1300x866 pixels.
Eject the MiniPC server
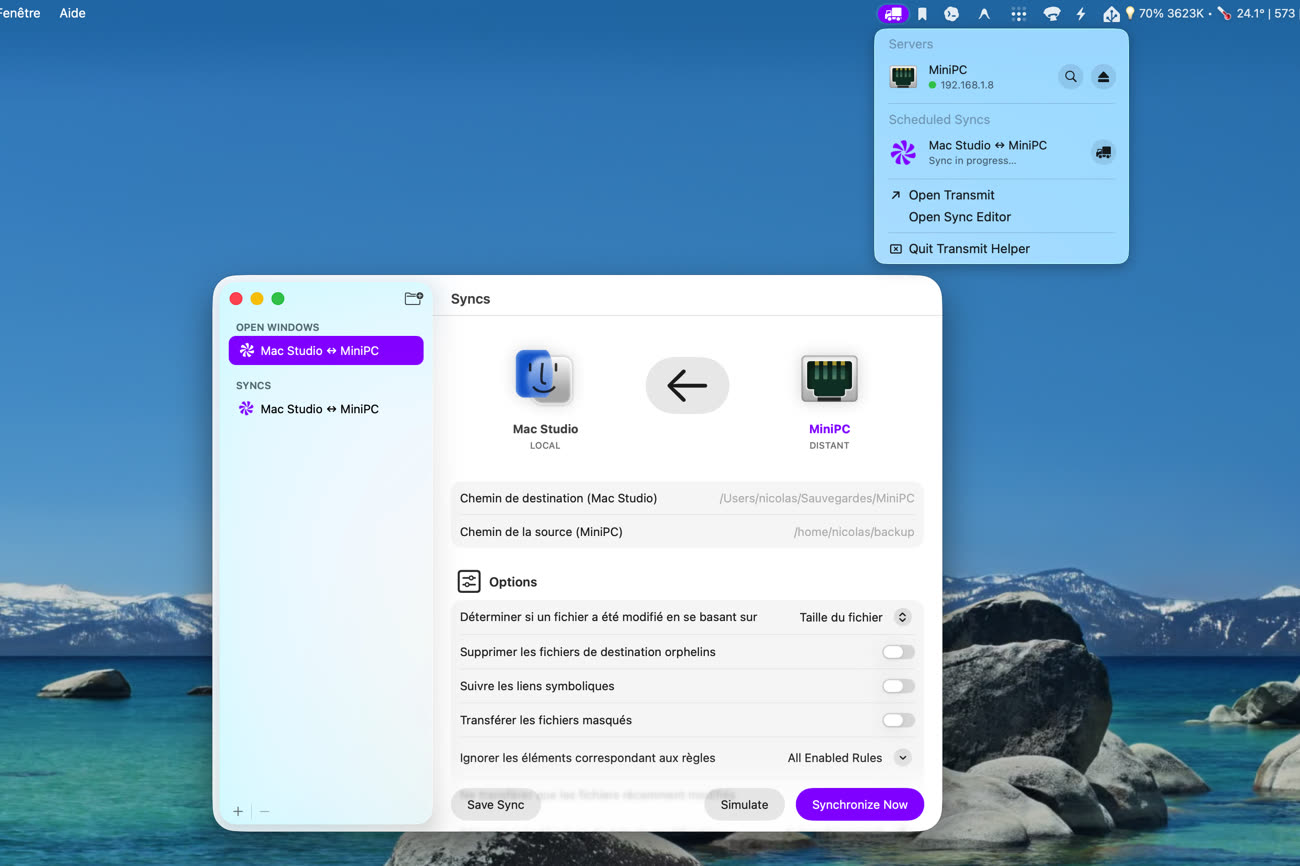tap(1103, 77)
